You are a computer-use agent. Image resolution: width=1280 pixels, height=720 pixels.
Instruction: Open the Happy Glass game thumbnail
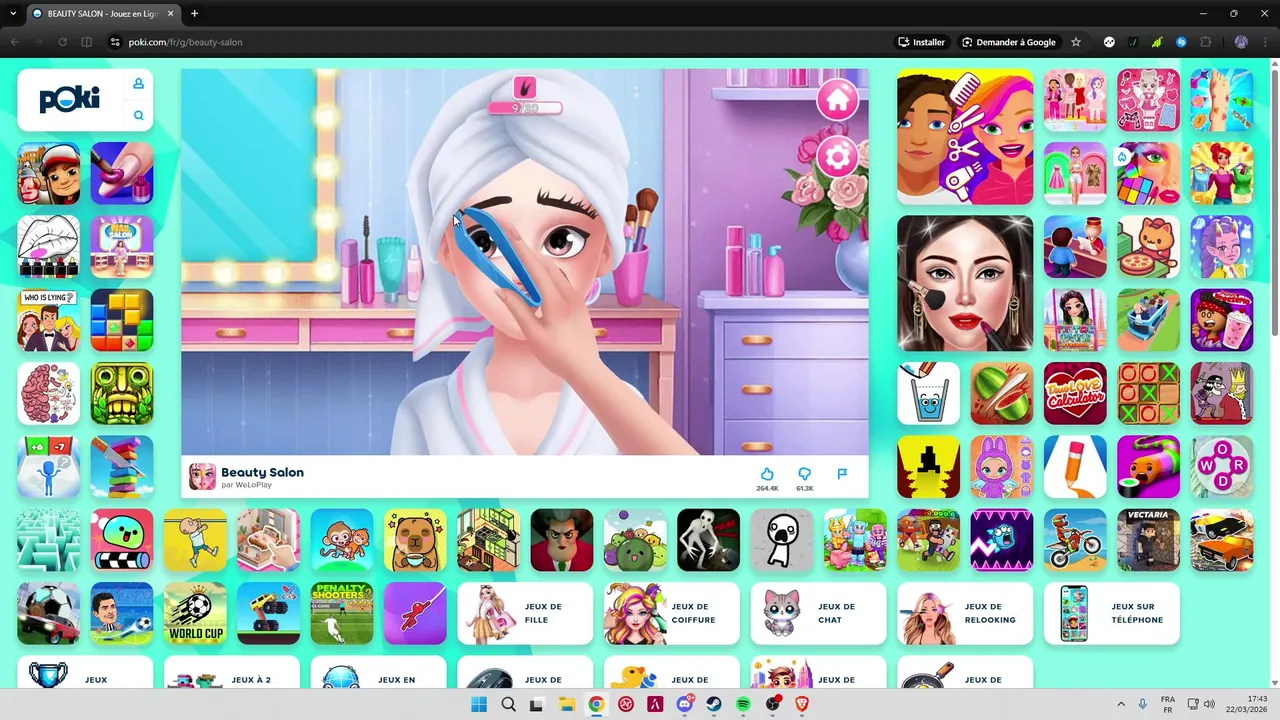929,393
